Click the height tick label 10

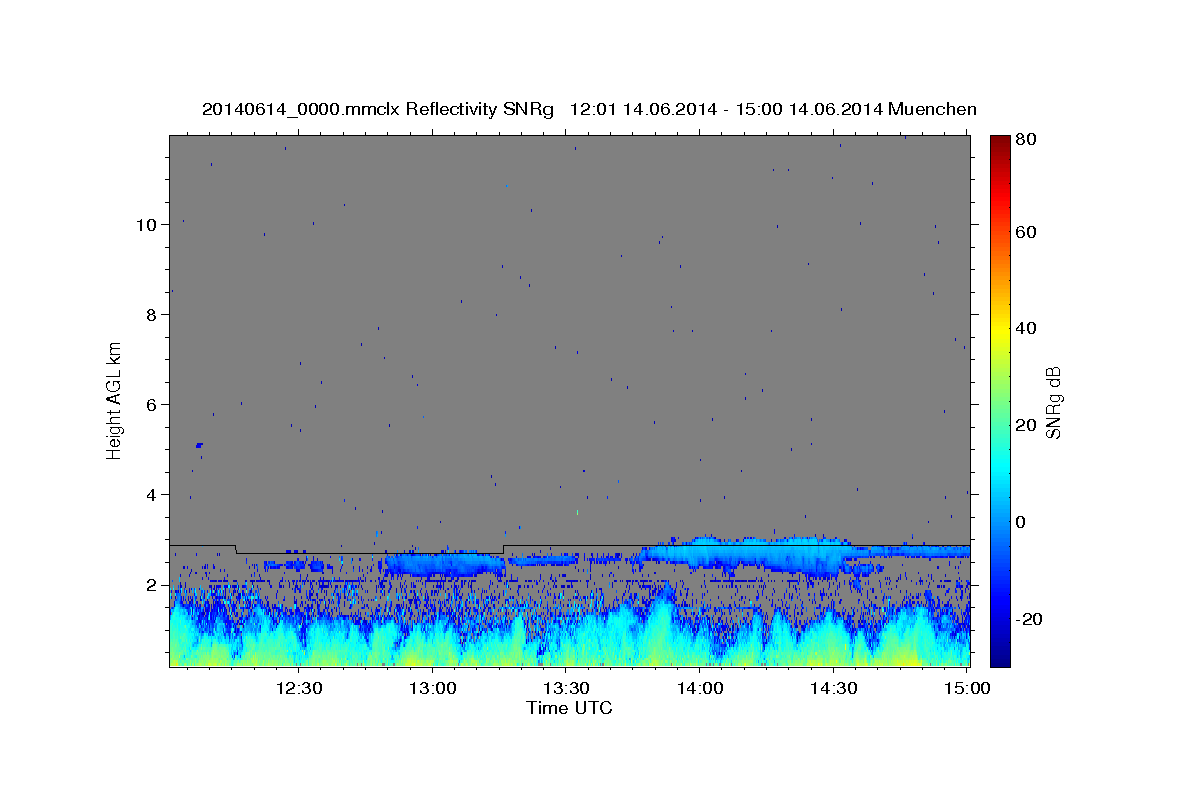coord(146,224)
